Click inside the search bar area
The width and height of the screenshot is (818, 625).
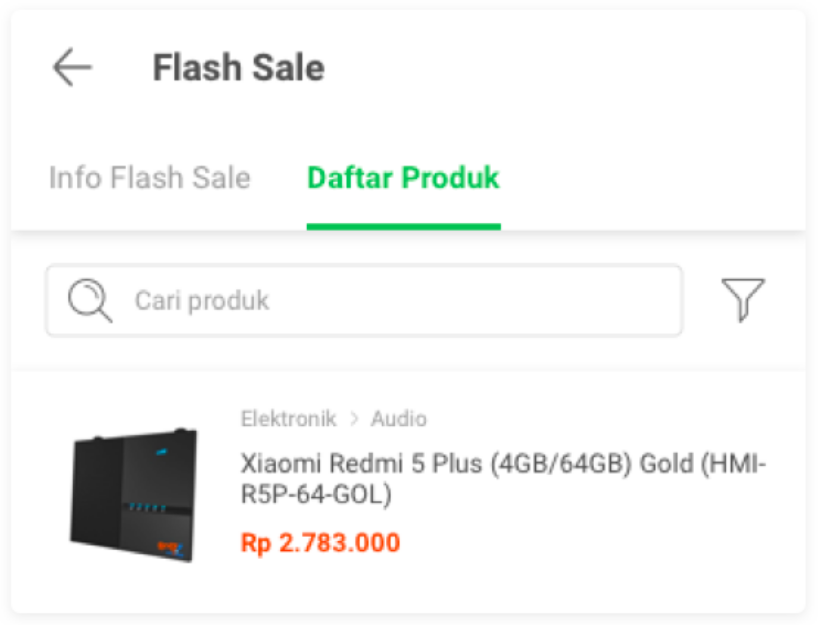click(364, 300)
